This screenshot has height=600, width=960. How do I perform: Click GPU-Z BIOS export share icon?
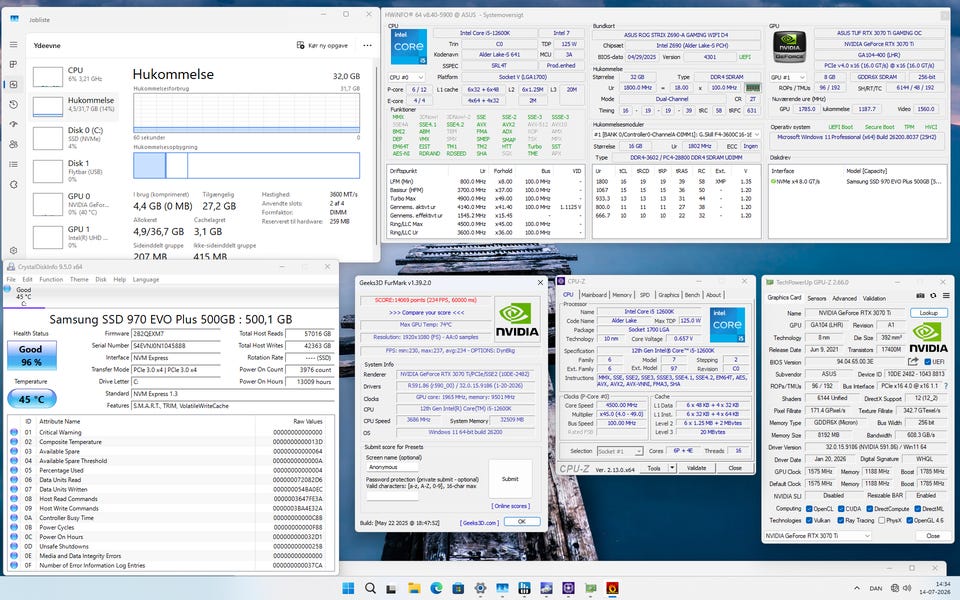(x=913, y=362)
